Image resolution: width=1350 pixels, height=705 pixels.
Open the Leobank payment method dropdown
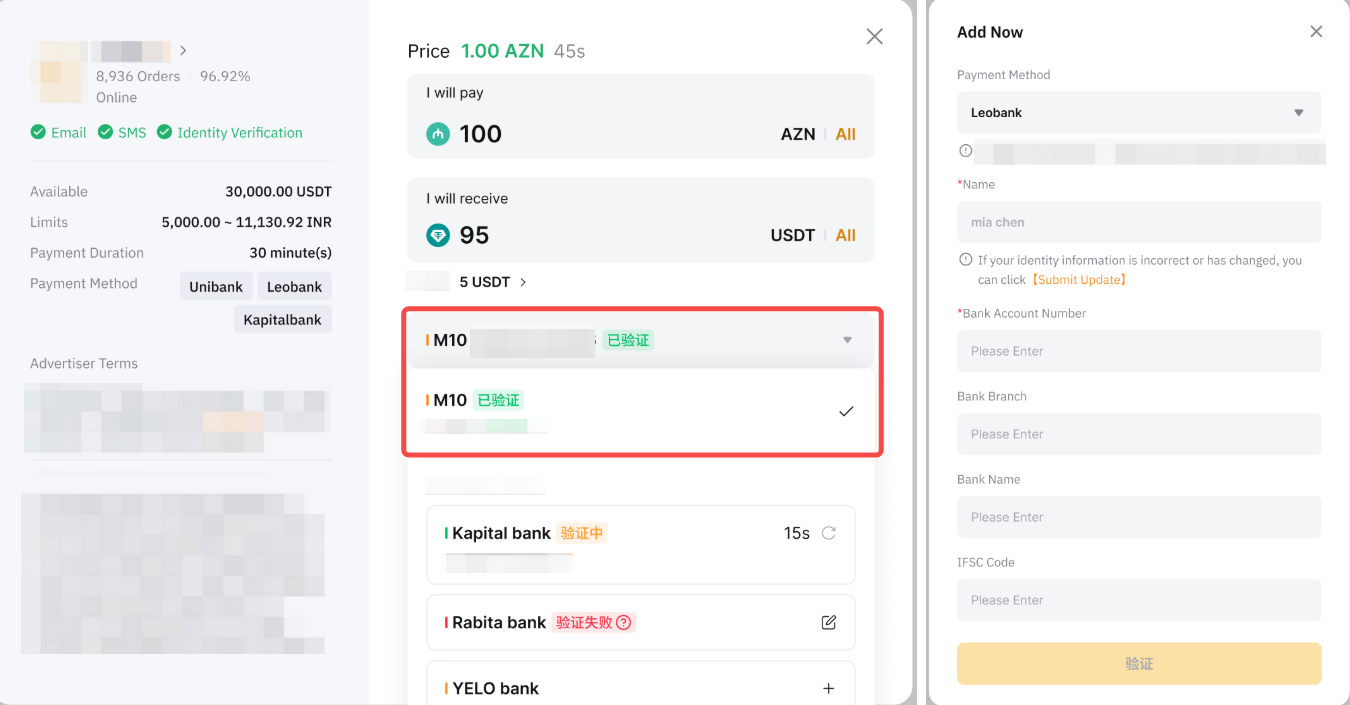(1139, 113)
